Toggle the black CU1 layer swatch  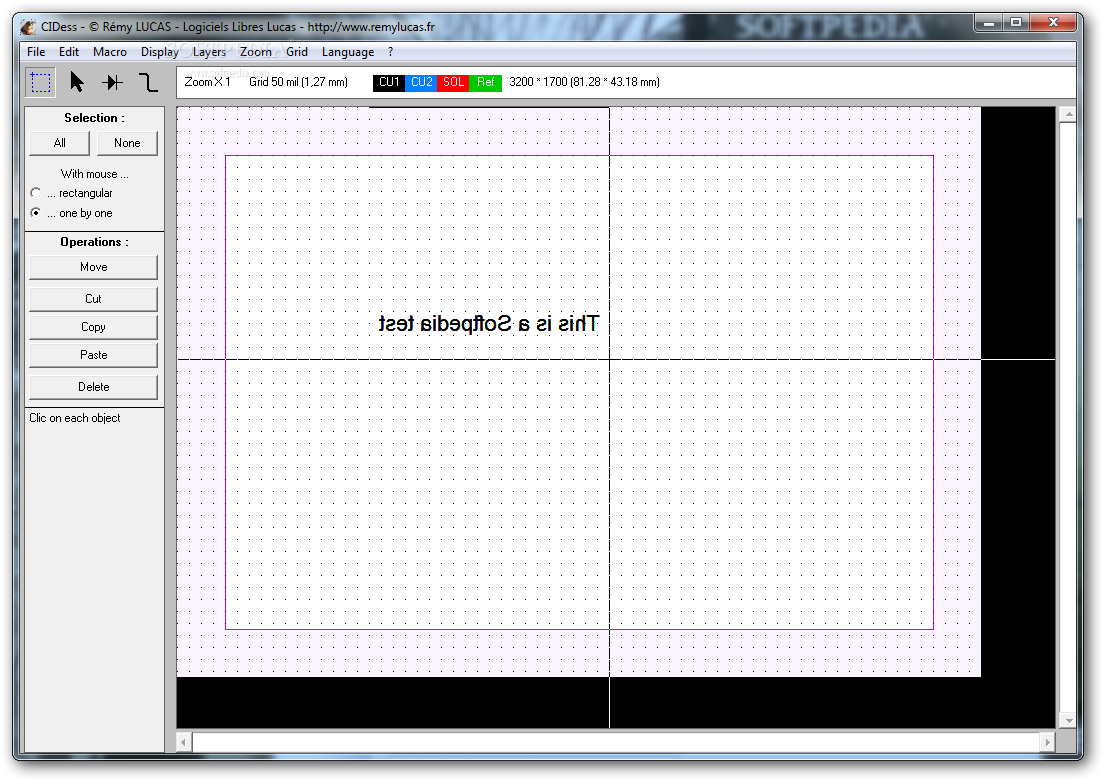click(x=389, y=82)
